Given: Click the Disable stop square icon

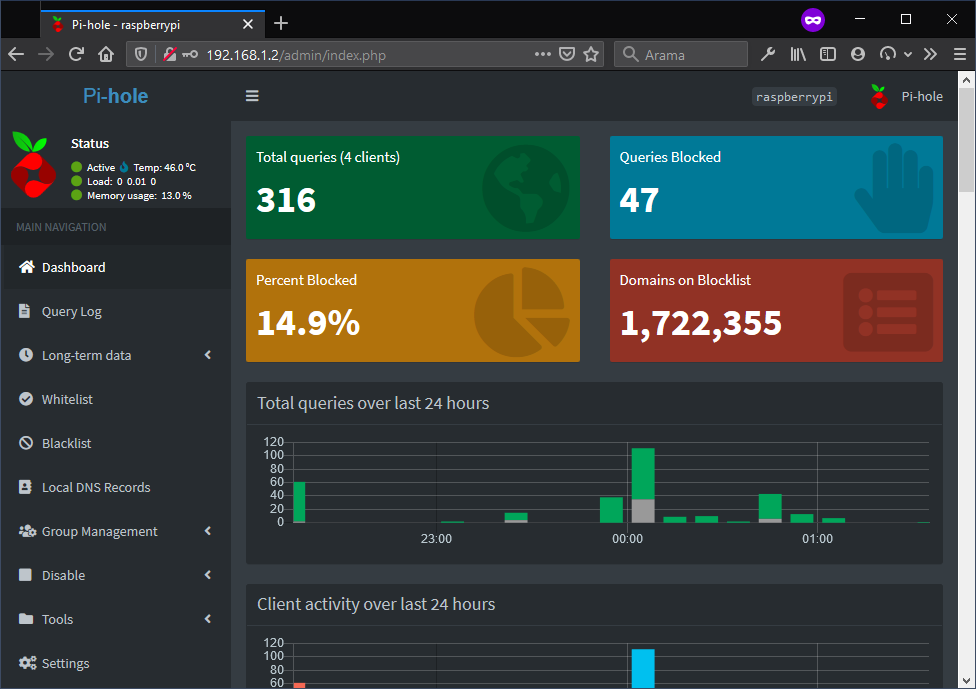Looking at the screenshot, I should pos(25,574).
